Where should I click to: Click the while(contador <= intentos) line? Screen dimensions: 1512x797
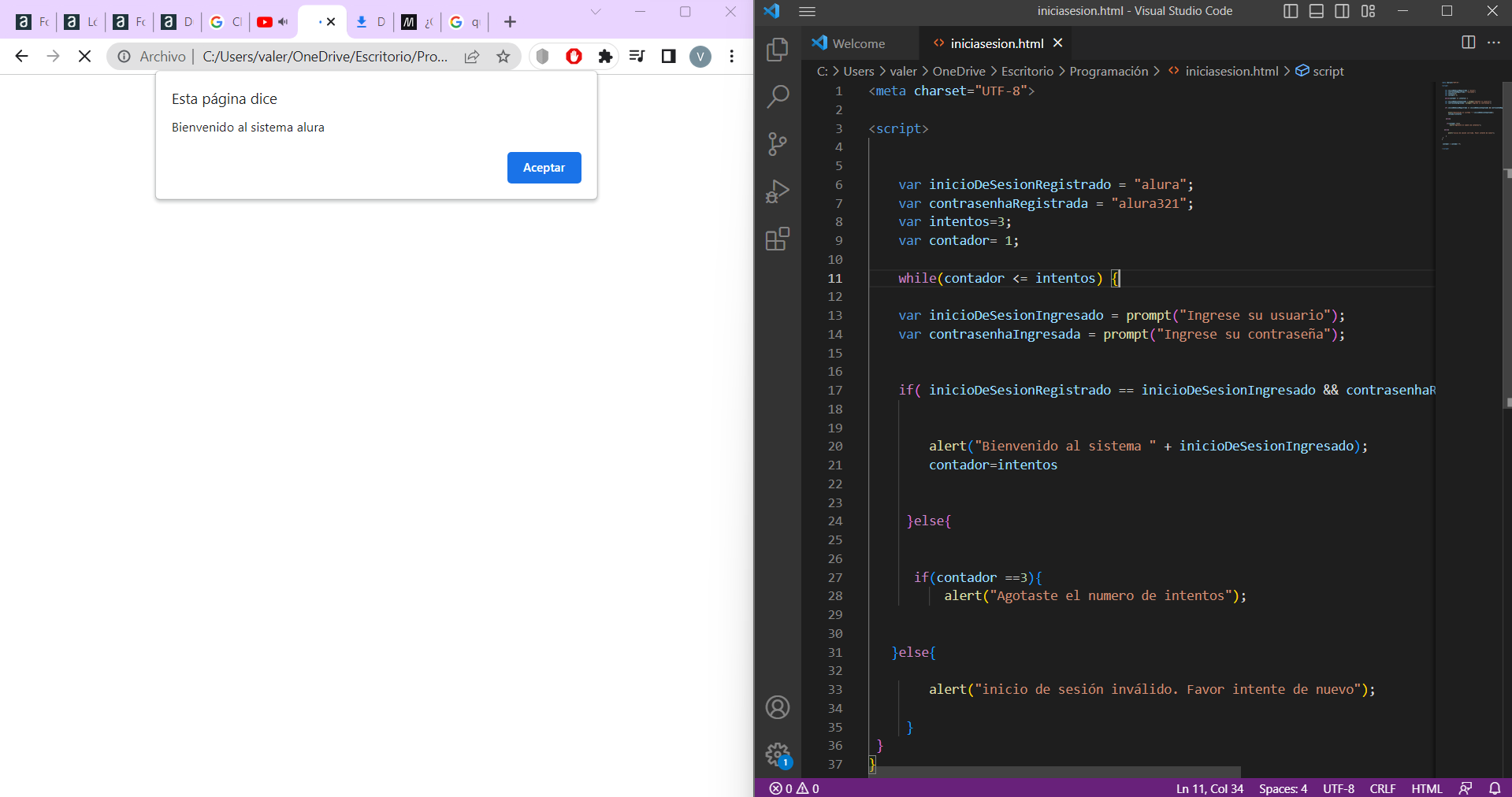[x=1009, y=278]
